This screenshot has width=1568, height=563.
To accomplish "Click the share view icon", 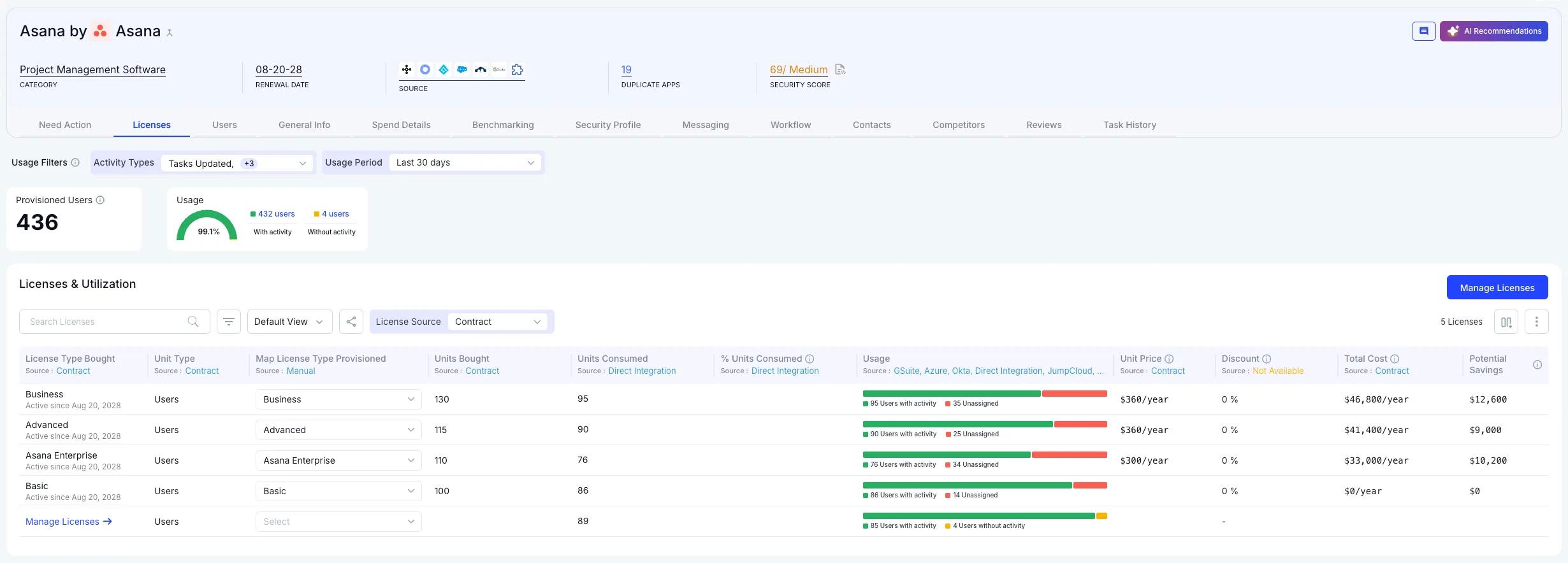I will (351, 322).
